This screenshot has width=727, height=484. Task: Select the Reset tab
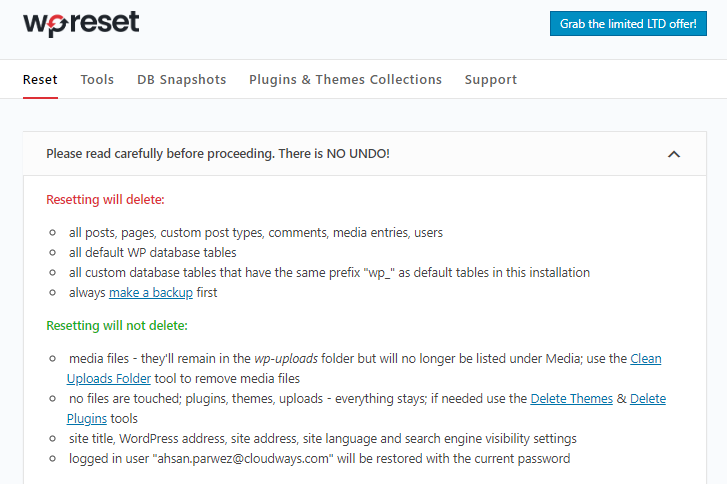40,80
